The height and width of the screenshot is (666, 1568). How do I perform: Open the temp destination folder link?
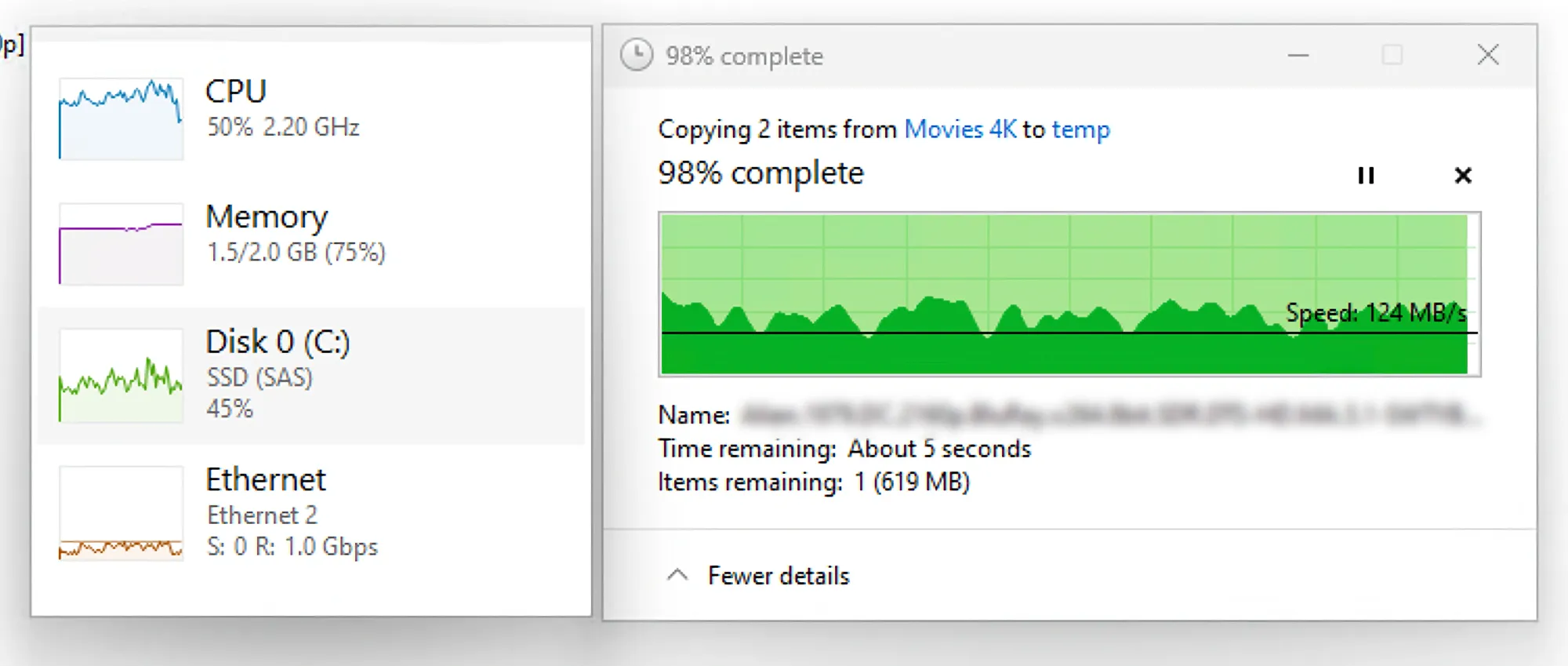1080,129
